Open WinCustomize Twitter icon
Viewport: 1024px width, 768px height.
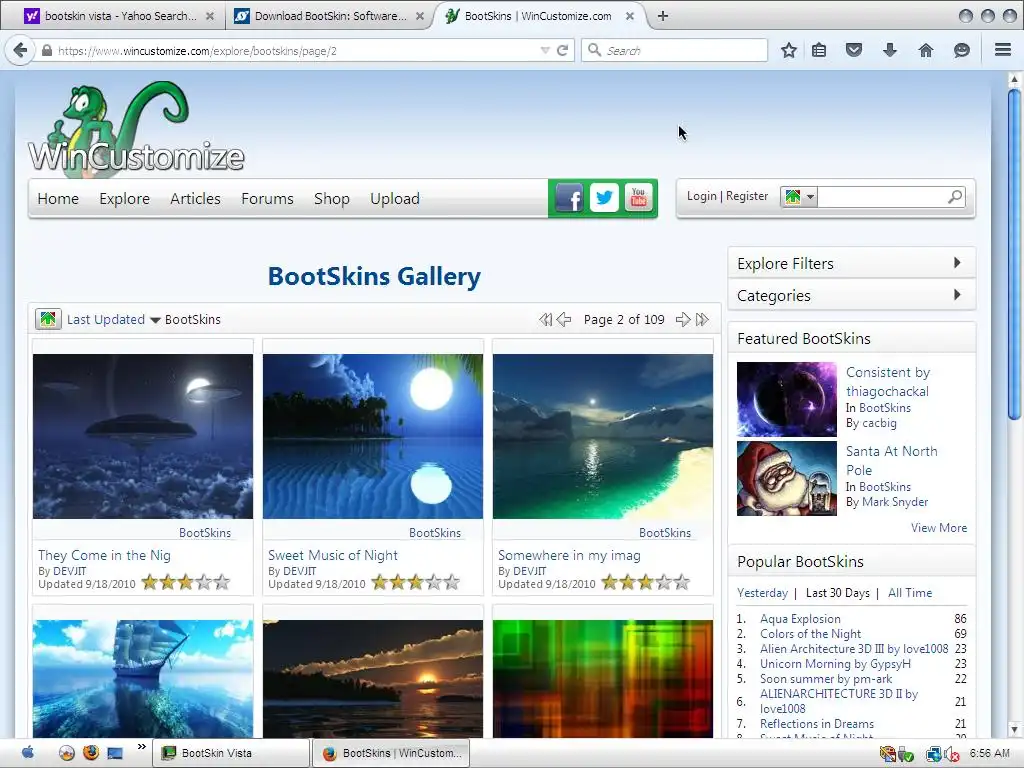(604, 197)
